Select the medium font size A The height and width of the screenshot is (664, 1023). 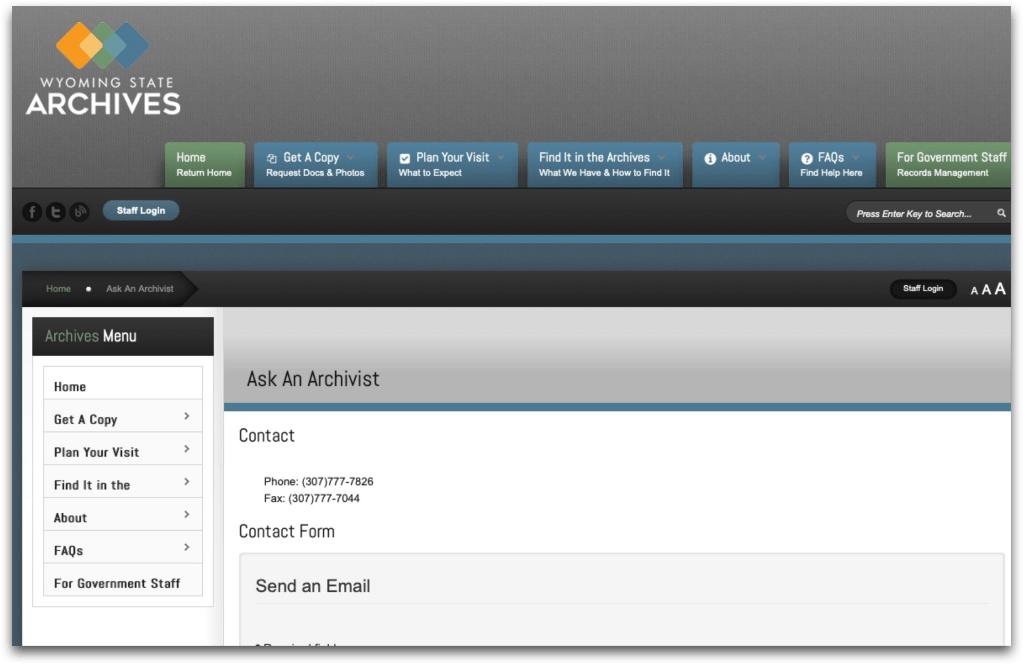pyautogui.click(x=986, y=290)
